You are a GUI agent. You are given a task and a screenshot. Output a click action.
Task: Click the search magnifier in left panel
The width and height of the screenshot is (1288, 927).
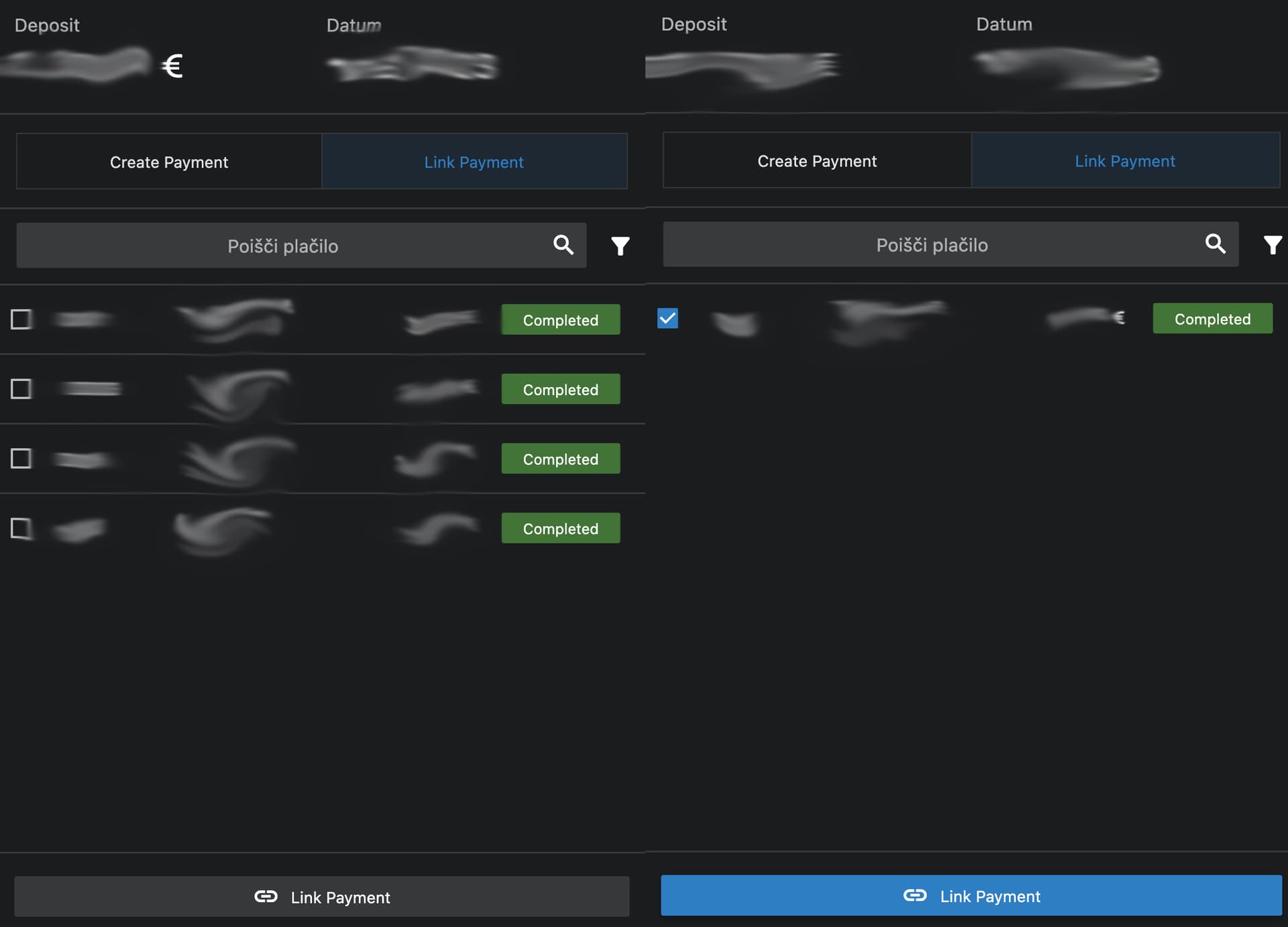pos(563,245)
